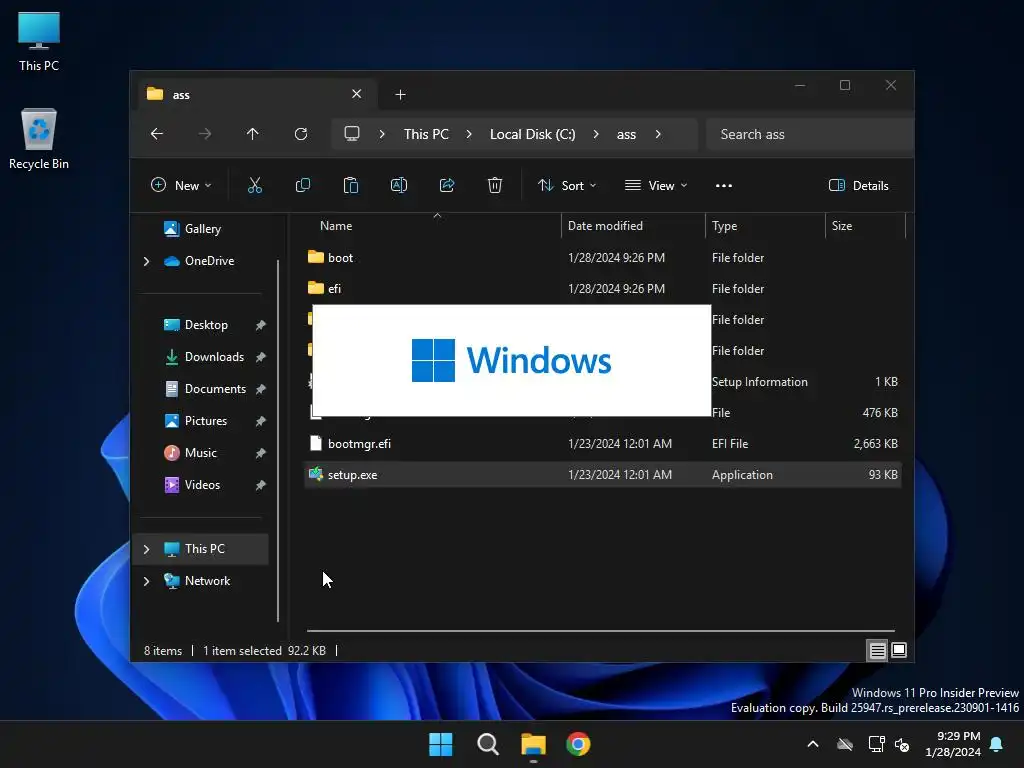Viewport: 1024px width, 768px height.
Task: Sort by Date modified column header
Action: [633, 226]
